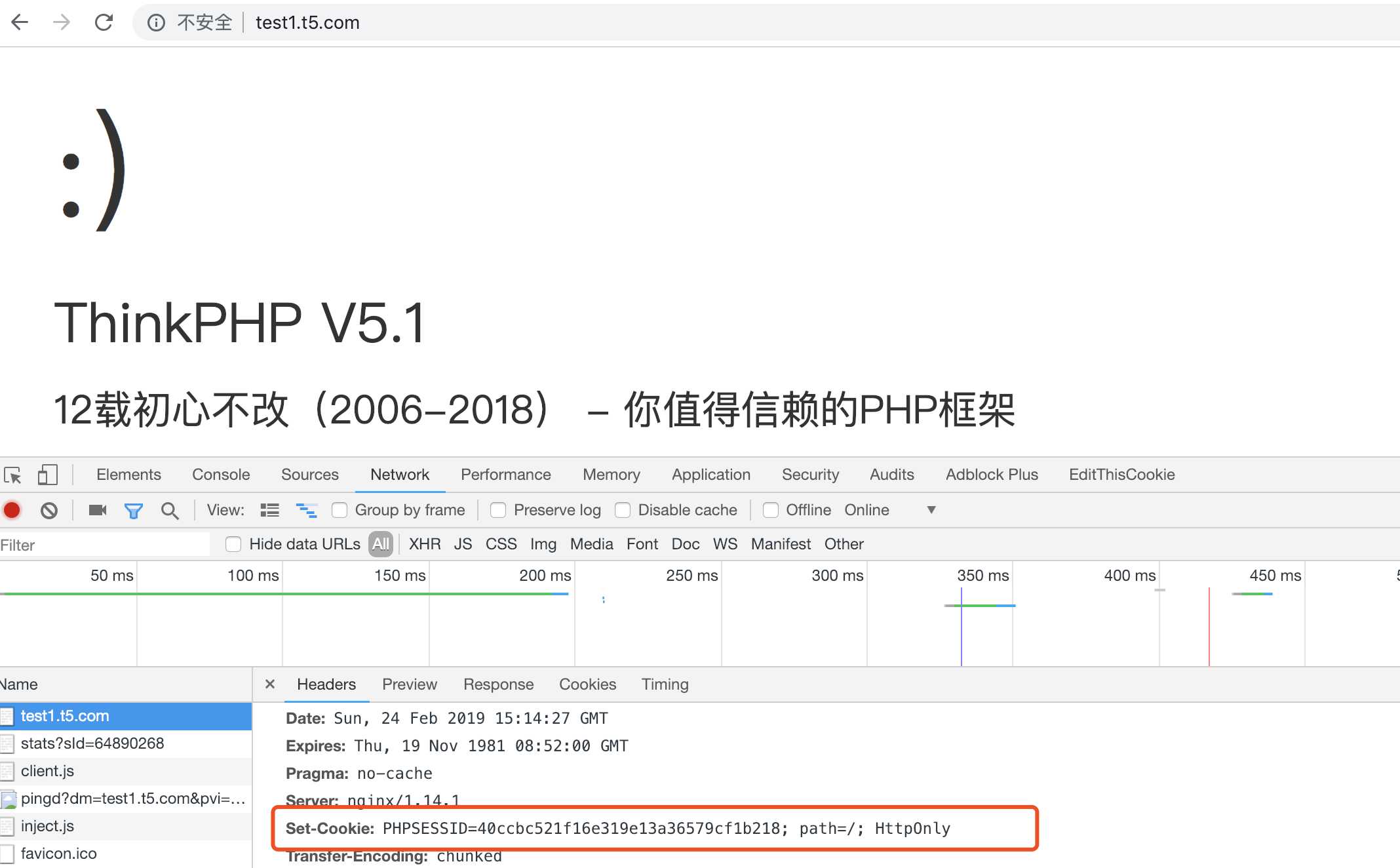Check Disable cache

coord(623,510)
